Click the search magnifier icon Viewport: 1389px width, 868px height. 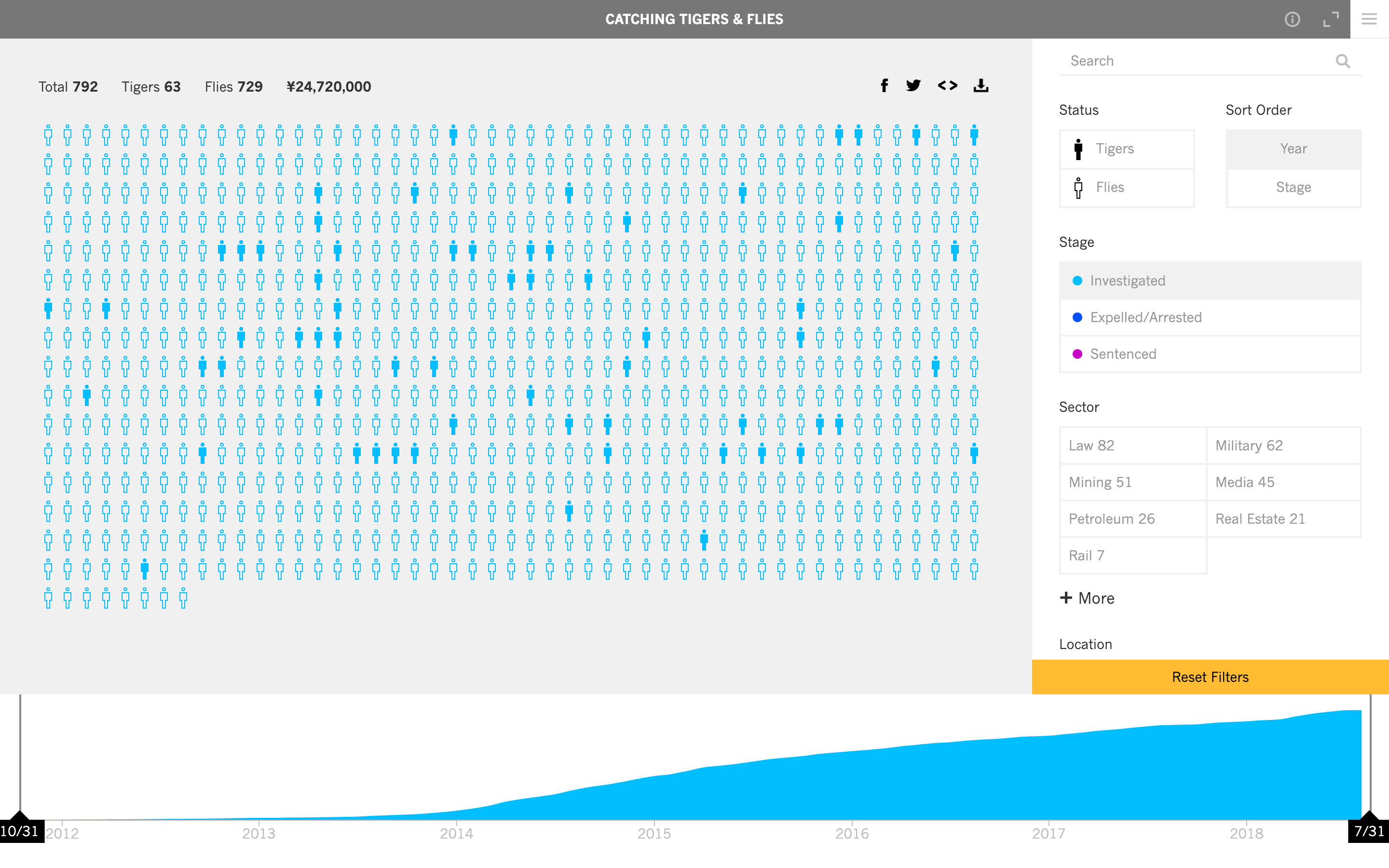coord(1343,60)
